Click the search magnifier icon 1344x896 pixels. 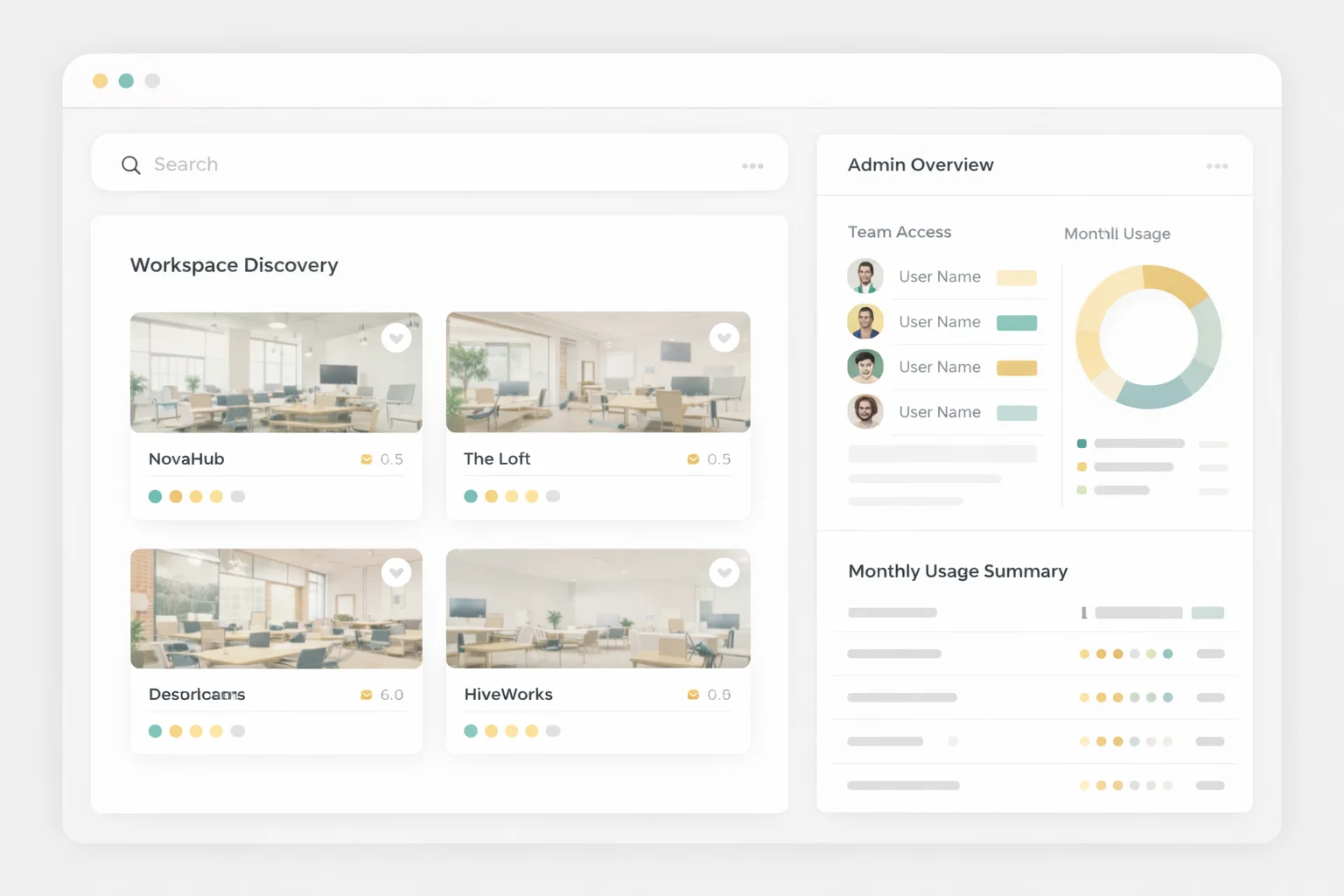pyautogui.click(x=130, y=164)
